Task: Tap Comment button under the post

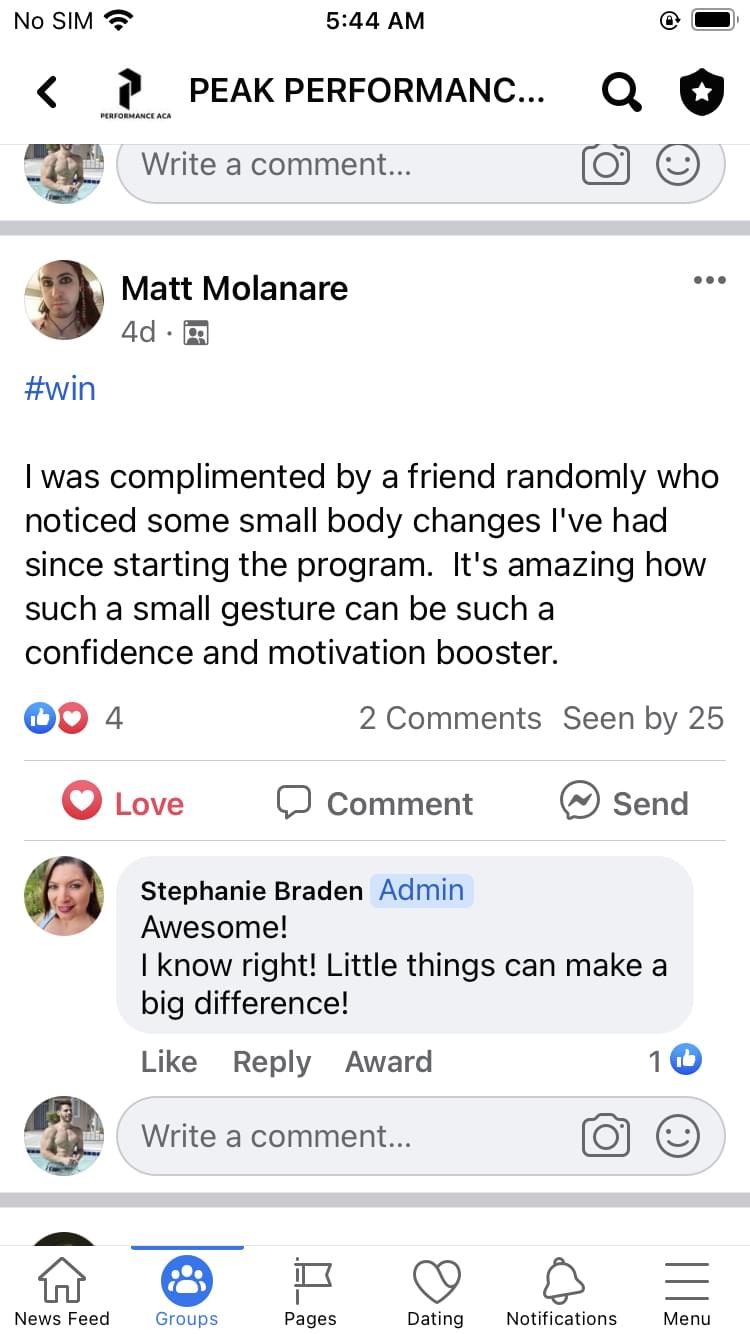Action: pyautogui.click(x=375, y=803)
